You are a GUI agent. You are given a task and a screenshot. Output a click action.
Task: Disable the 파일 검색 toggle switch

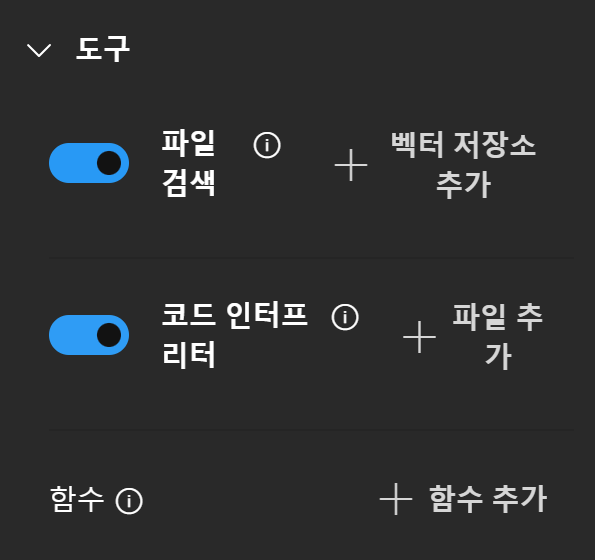[x=89, y=163]
